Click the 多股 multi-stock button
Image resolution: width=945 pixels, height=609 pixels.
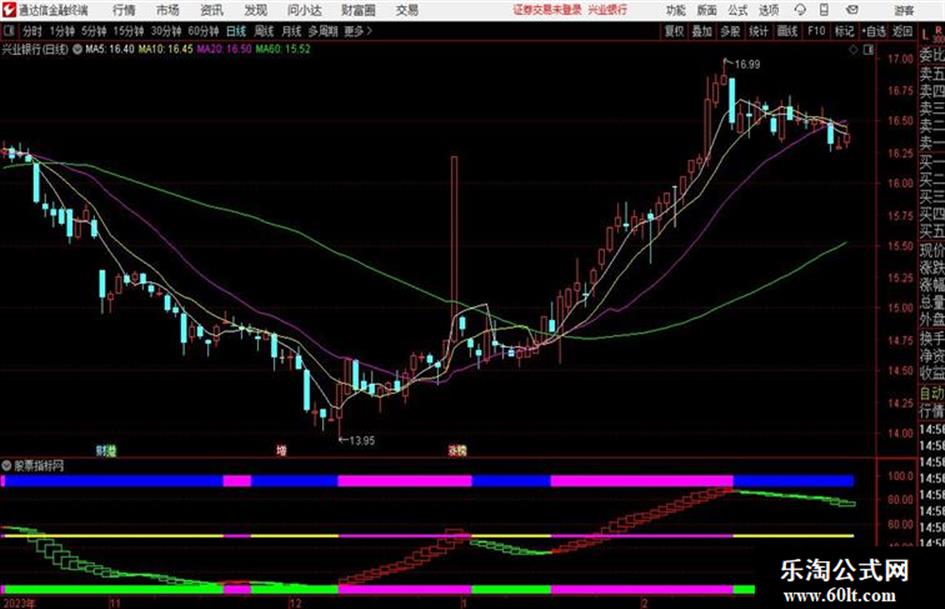click(730, 31)
